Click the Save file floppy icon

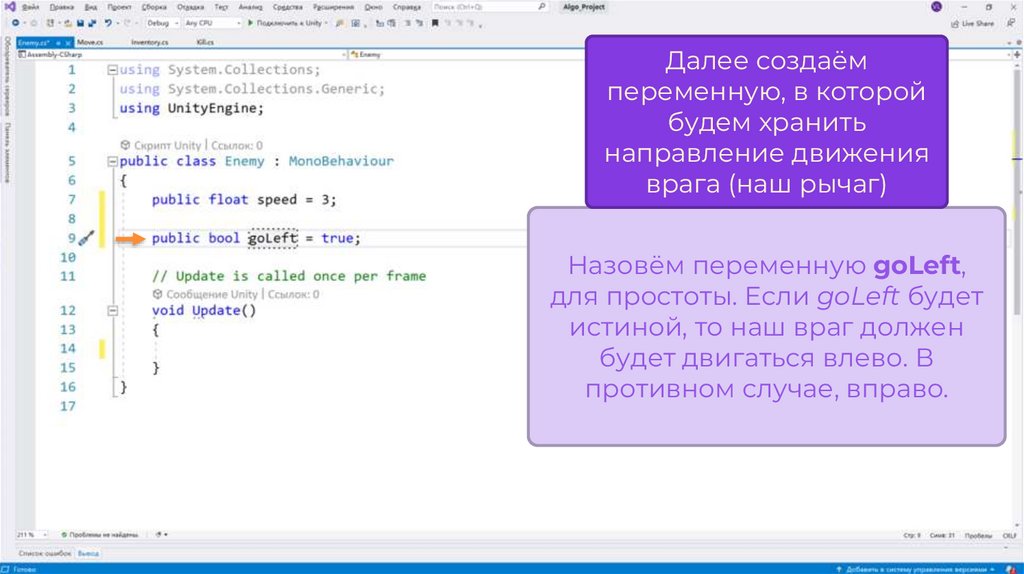pyautogui.click(x=80, y=23)
